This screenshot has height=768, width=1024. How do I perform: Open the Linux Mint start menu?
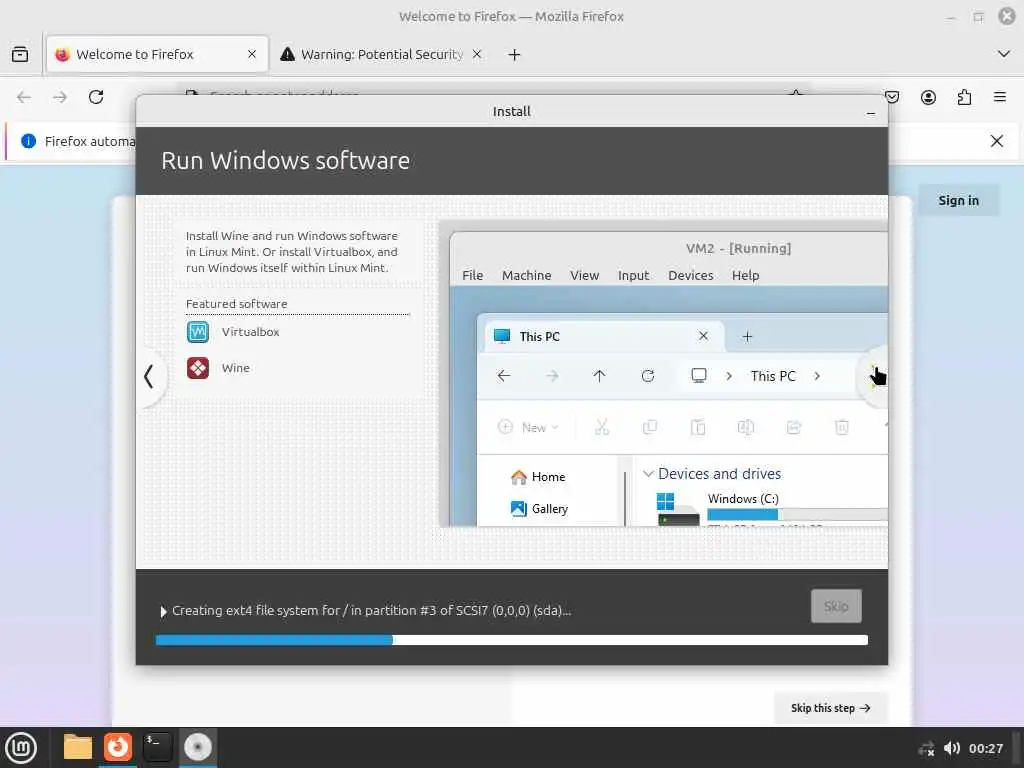coord(21,748)
